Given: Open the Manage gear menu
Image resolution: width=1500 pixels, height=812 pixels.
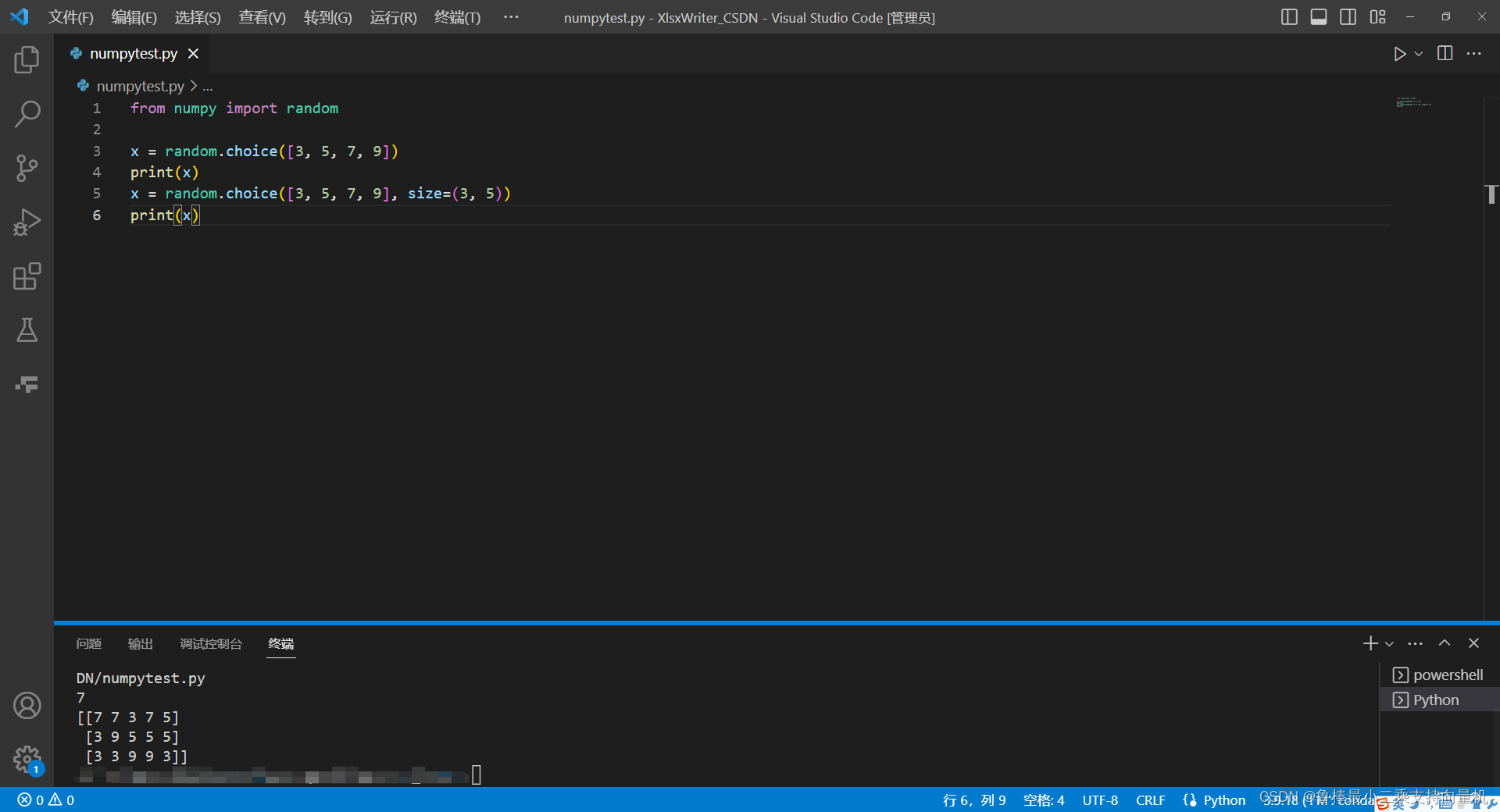Looking at the screenshot, I should (x=27, y=759).
